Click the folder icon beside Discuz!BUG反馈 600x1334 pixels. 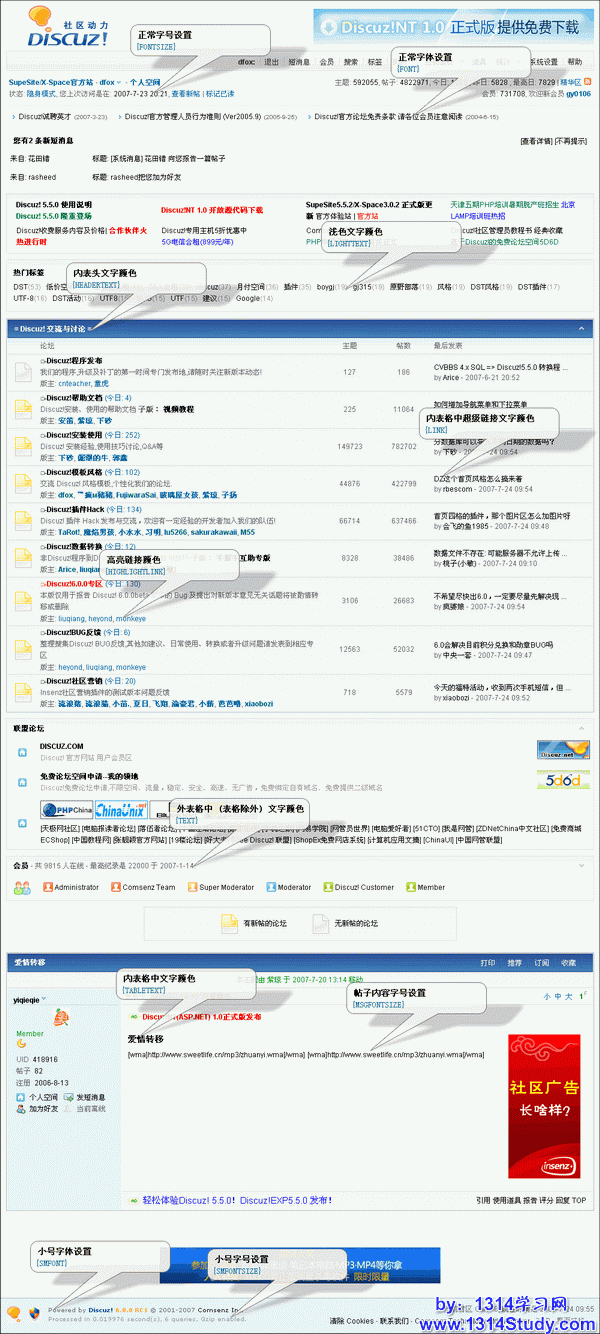coord(23,649)
